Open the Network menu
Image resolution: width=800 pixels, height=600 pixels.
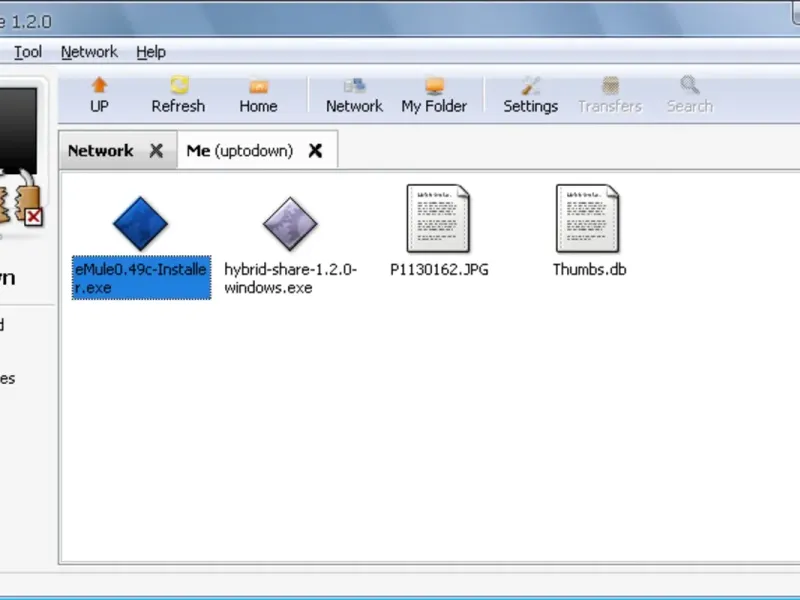pyautogui.click(x=89, y=52)
